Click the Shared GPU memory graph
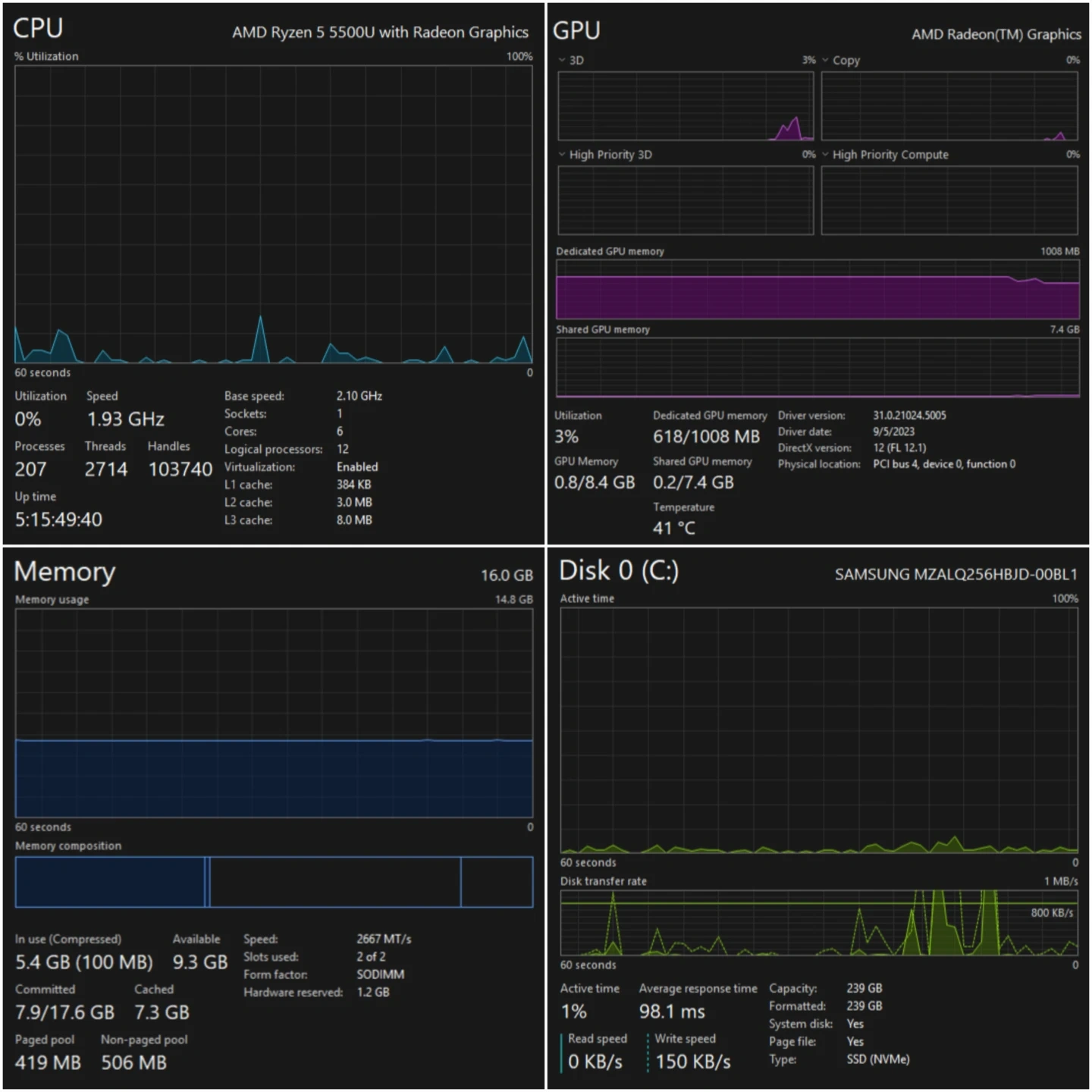1092x1092 pixels. (817, 367)
